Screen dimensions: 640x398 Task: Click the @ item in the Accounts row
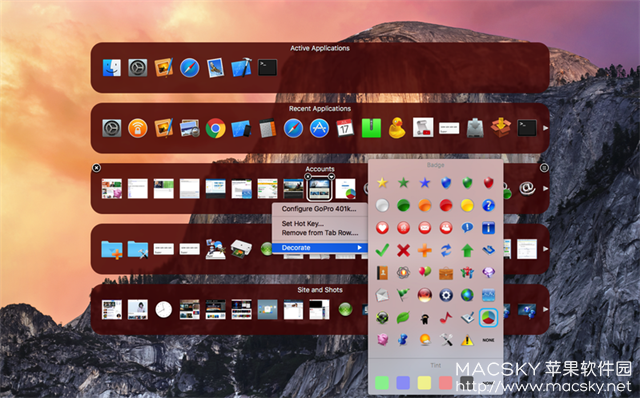[x=527, y=189]
